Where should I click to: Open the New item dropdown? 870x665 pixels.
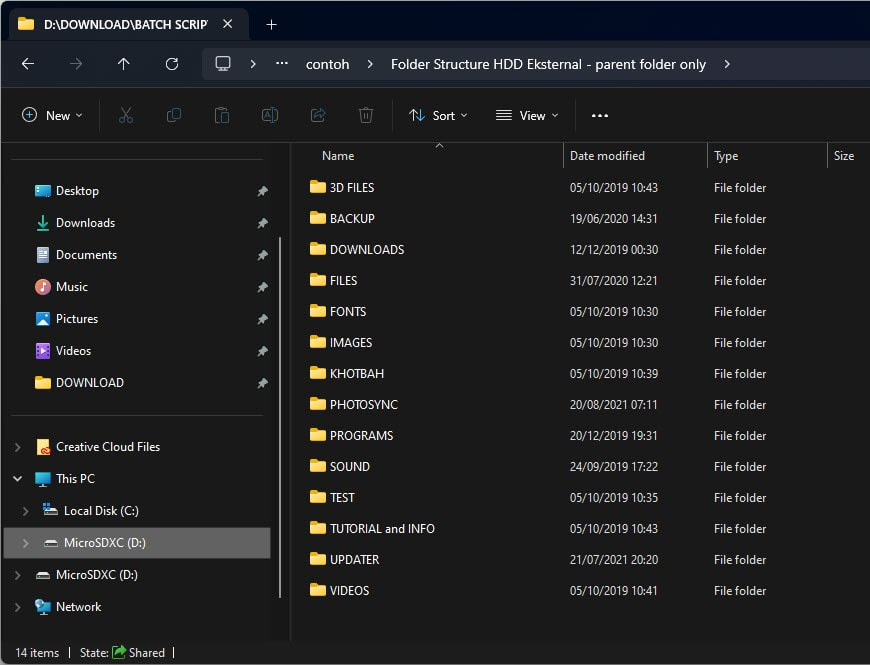tap(52, 115)
